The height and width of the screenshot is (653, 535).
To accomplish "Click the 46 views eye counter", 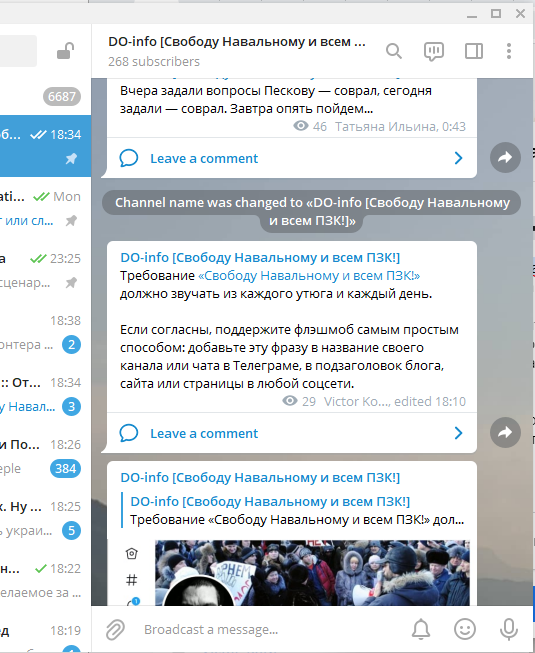I will coord(310,126).
